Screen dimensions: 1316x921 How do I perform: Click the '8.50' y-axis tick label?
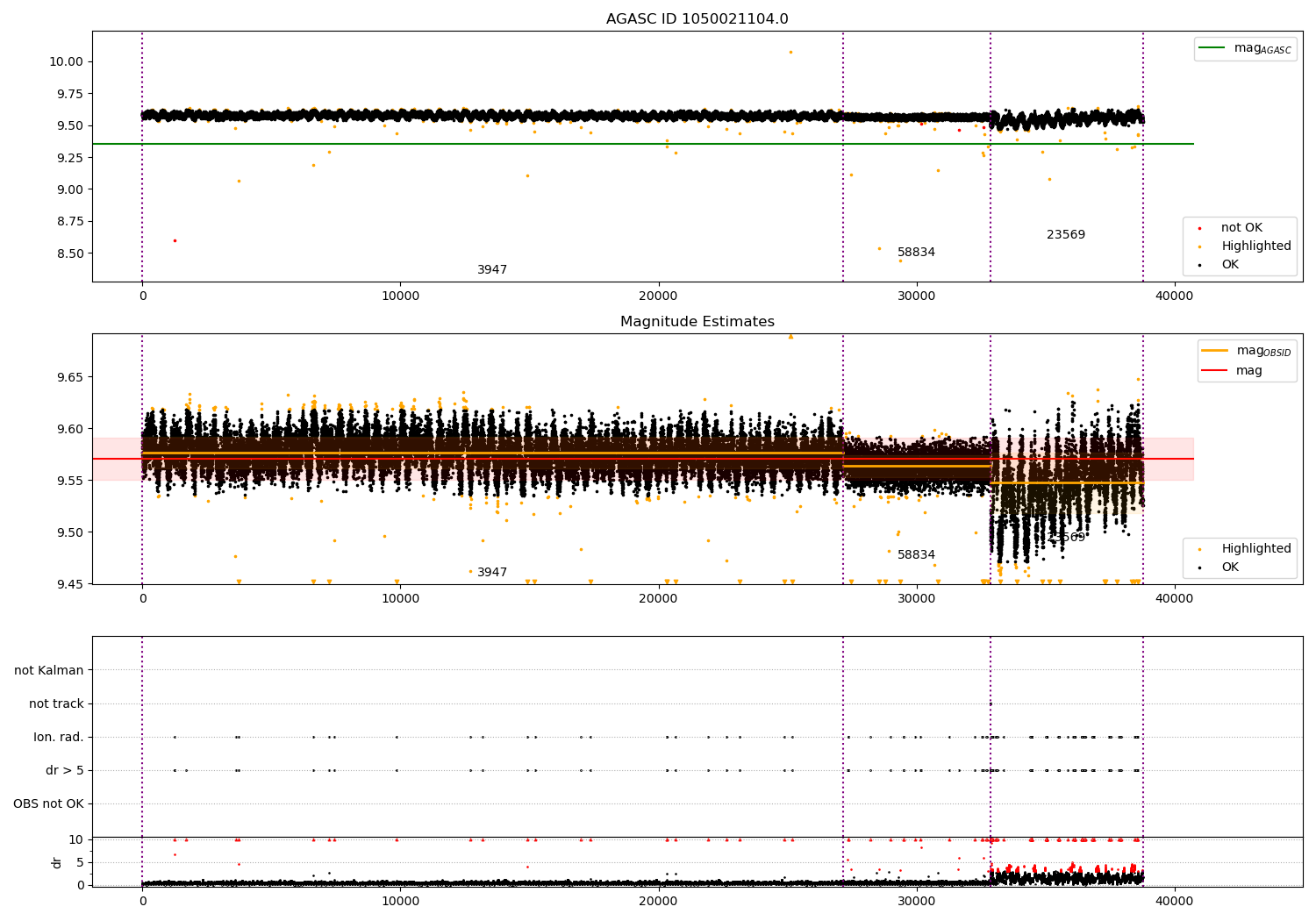pyautogui.click(x=69, y=253)
